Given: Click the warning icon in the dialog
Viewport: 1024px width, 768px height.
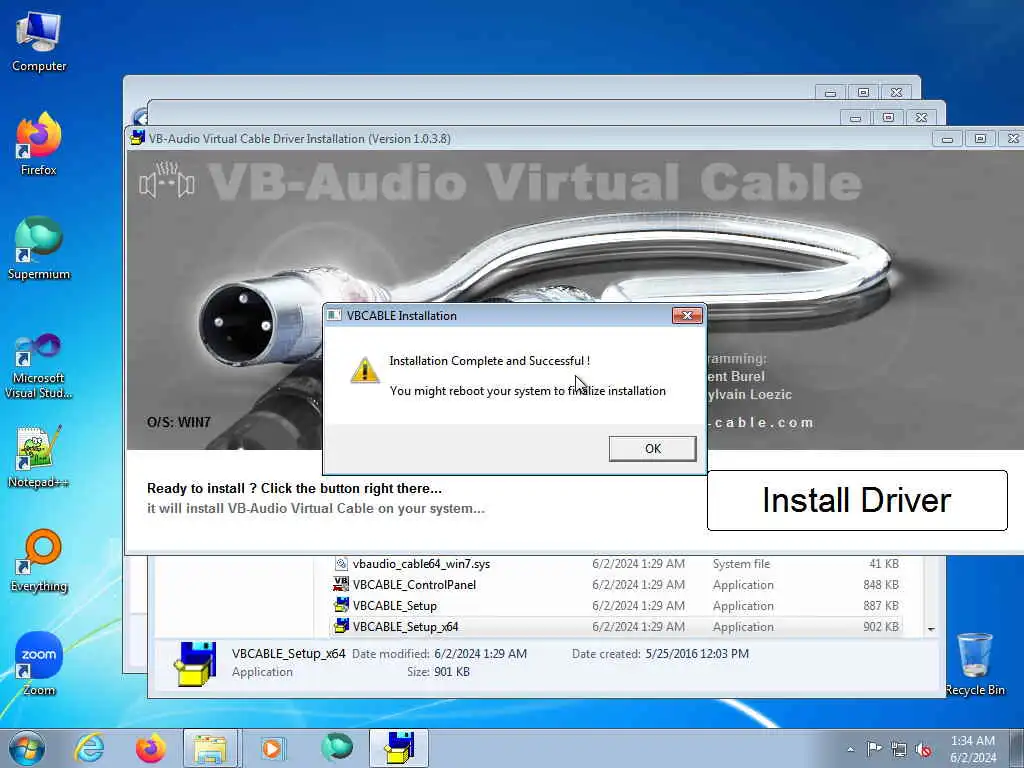Looking at the screenshot, I should coord(364,370).
